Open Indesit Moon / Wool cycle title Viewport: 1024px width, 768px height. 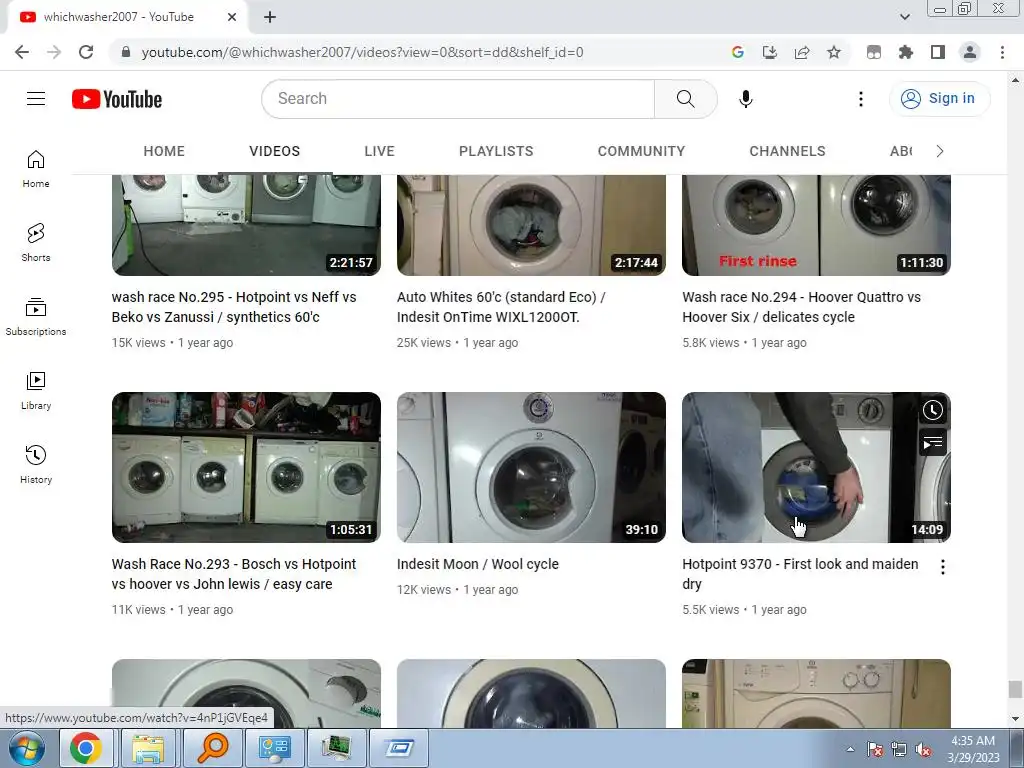(x=478, y=564)
